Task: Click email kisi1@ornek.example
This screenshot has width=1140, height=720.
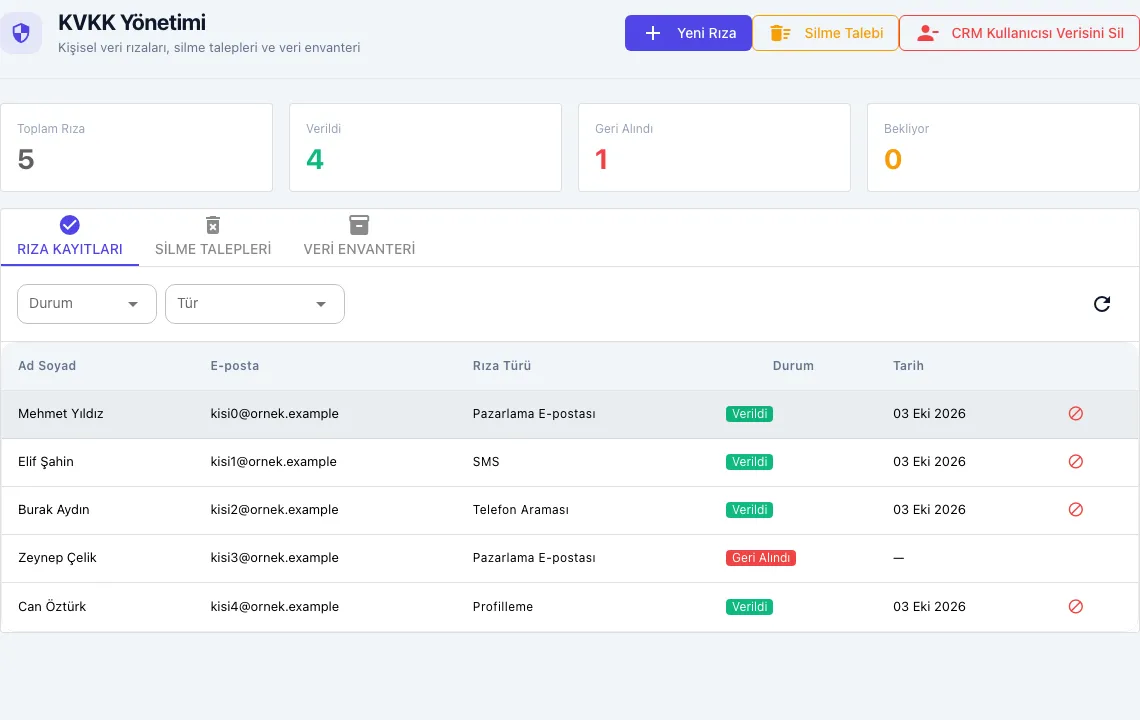Action: click(x=273, y=462)
